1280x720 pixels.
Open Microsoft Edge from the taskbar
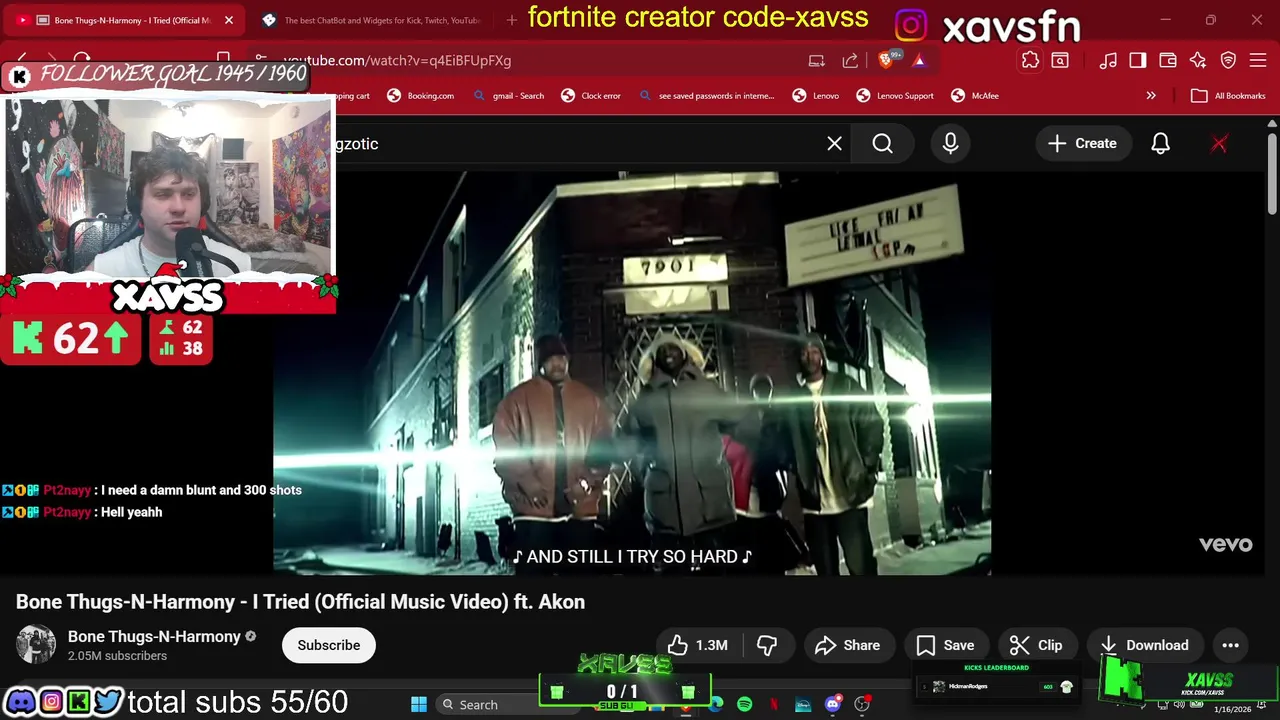point(716,704)
